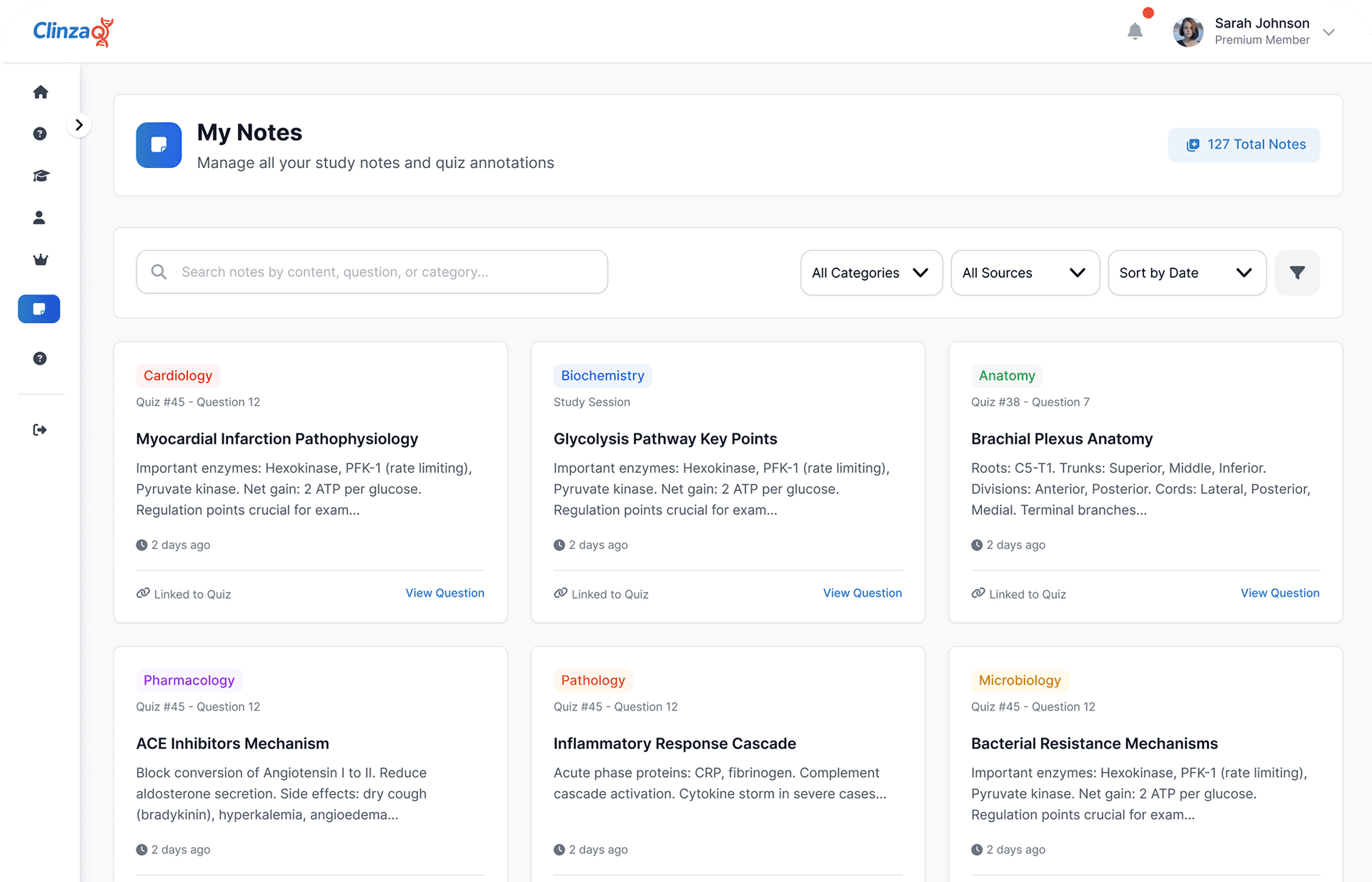Expand Sarah Johnson account menu chevron
The height and width of the screenshot is (882, 1372).
1329,32
